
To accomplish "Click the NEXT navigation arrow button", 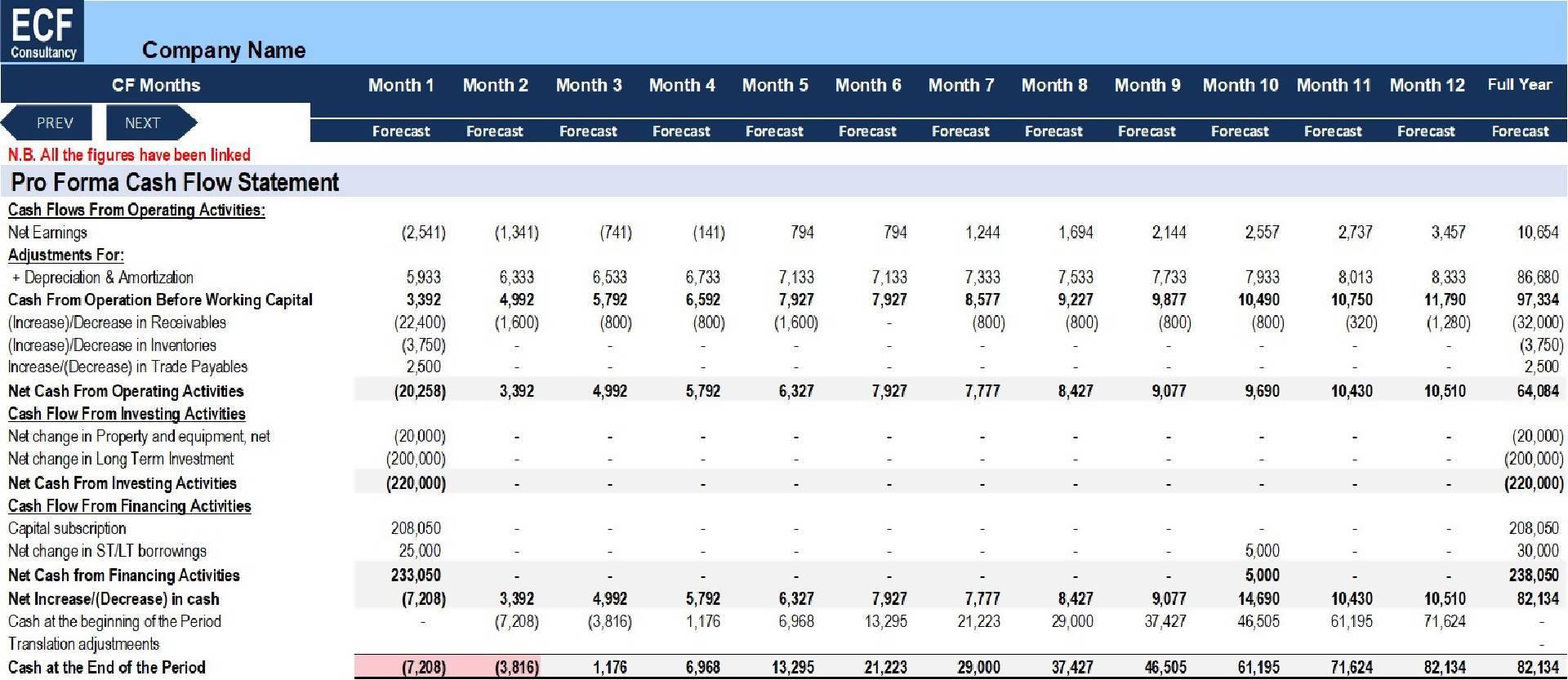I will [x=150, y=123].
